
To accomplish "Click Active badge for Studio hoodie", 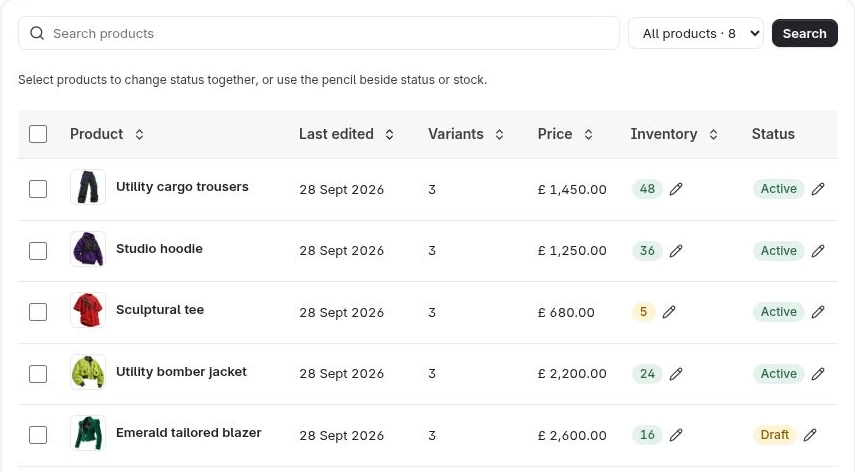I will [779, 251].
